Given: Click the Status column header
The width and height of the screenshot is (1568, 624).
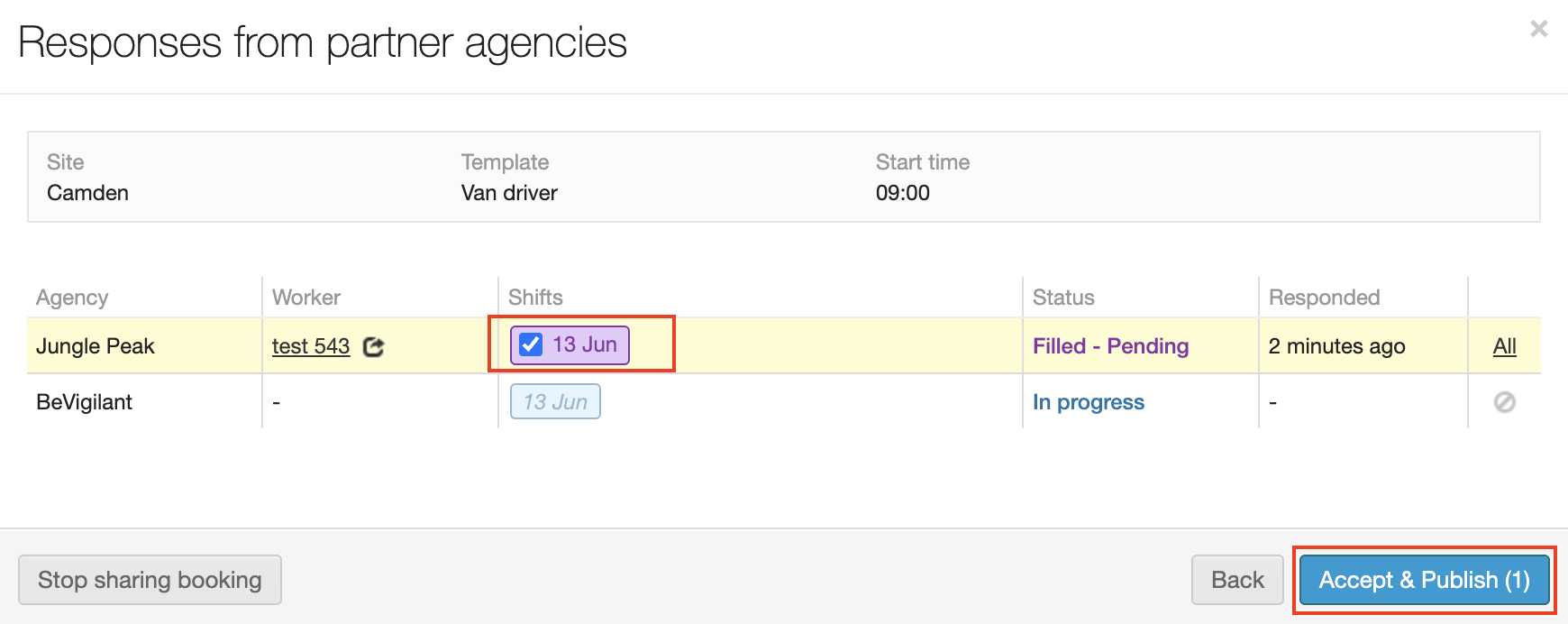Looking at the screenshot, I should click(1063, 298).
